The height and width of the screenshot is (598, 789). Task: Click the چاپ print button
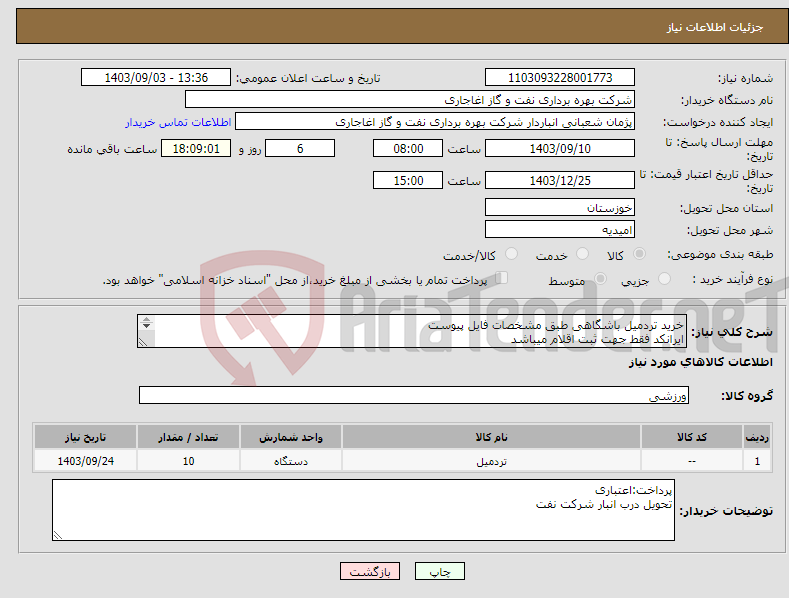[440, 571]
